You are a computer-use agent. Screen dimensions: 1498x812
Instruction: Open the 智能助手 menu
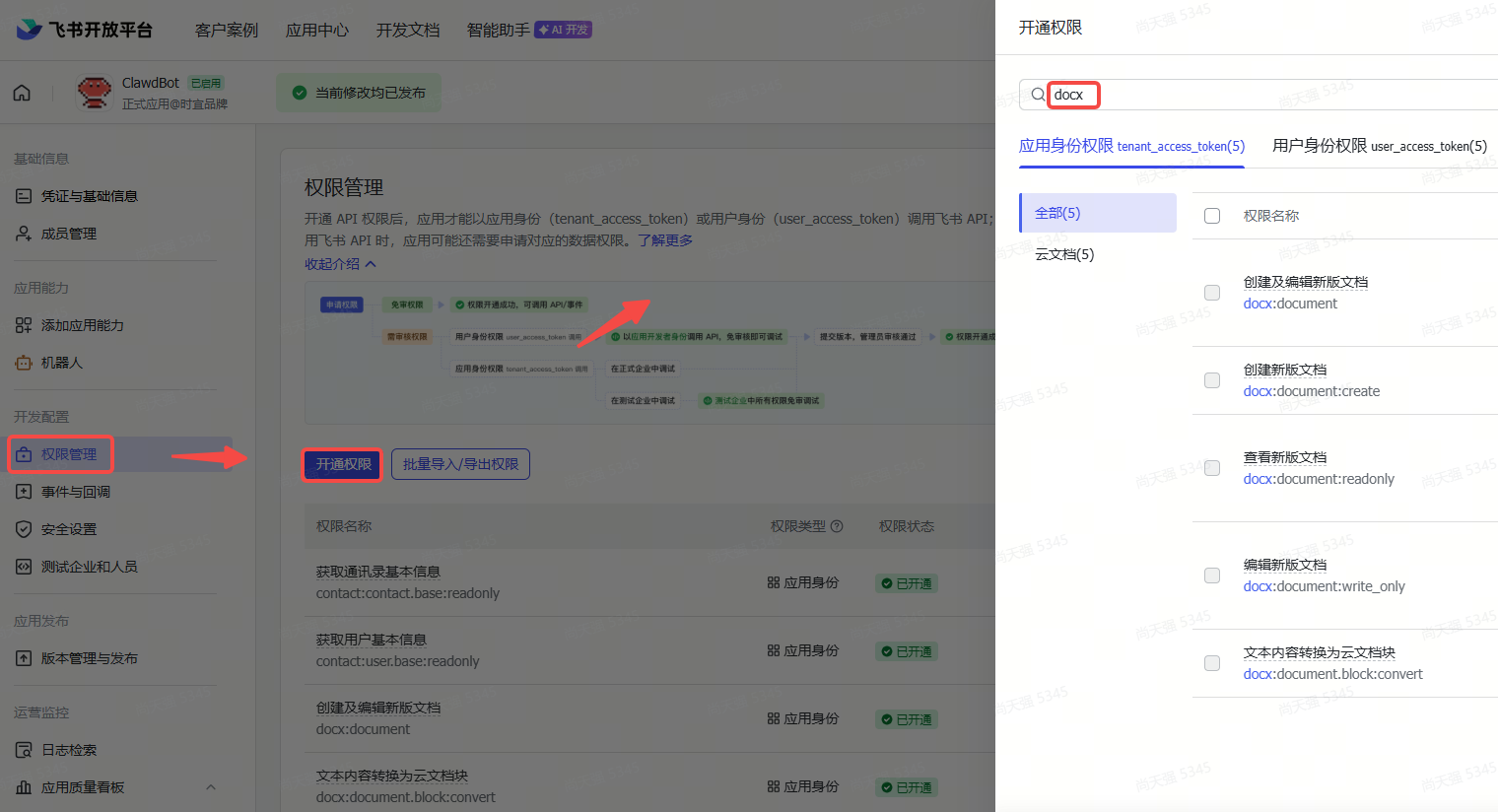pyautogui.click(x=499, y=30)
